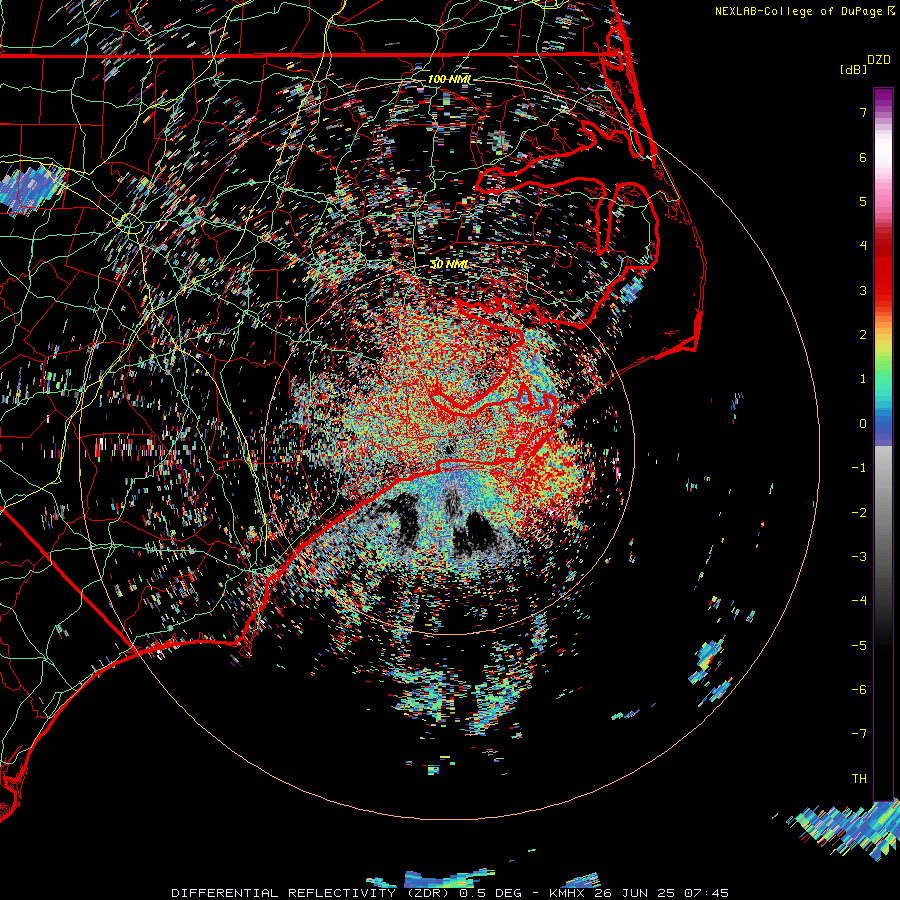This screenshot has height=900, width=900.
Task: Click the 7 value on the color scale
Action: point(863,112)
